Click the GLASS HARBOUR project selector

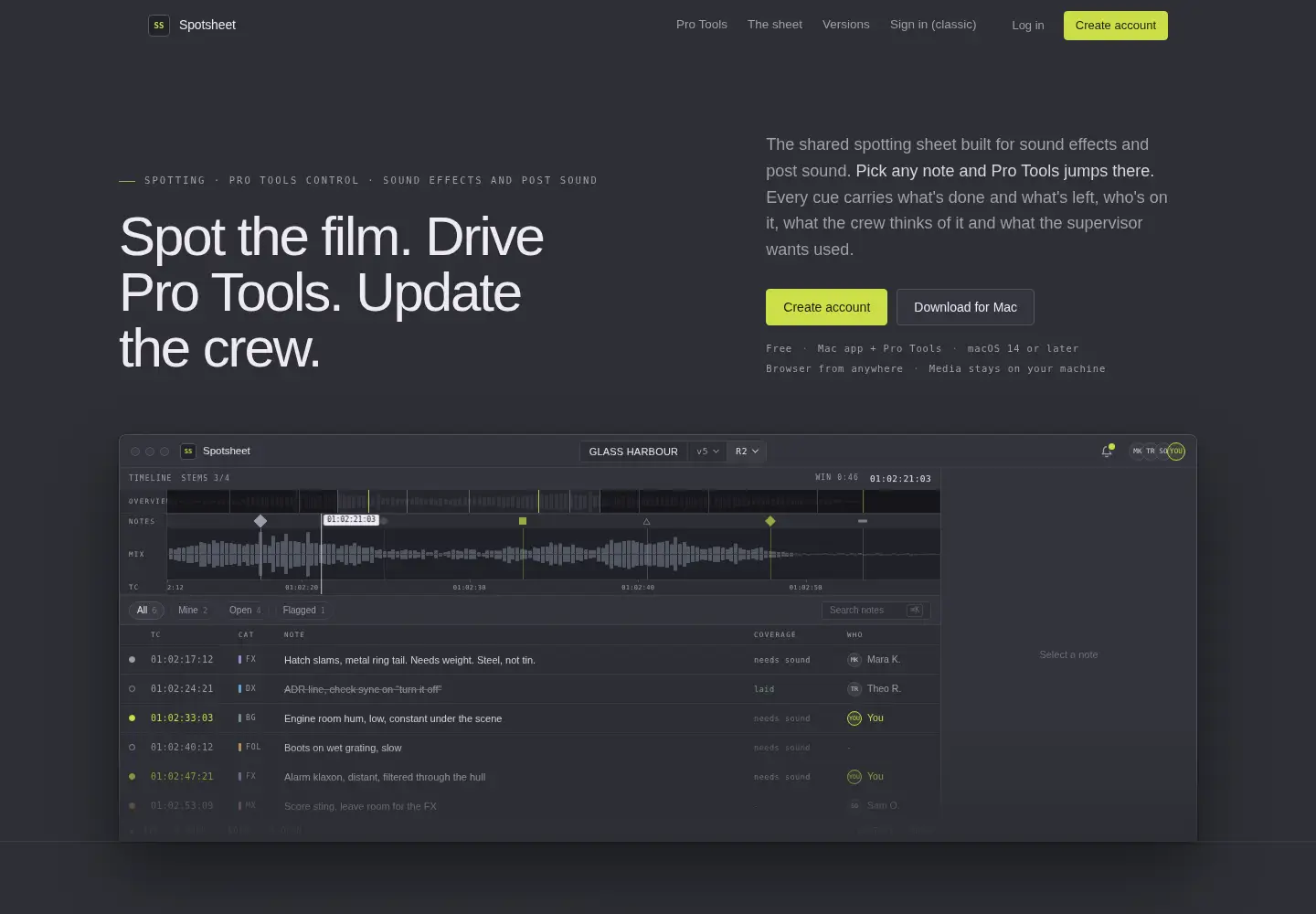[x=634, y=452]
